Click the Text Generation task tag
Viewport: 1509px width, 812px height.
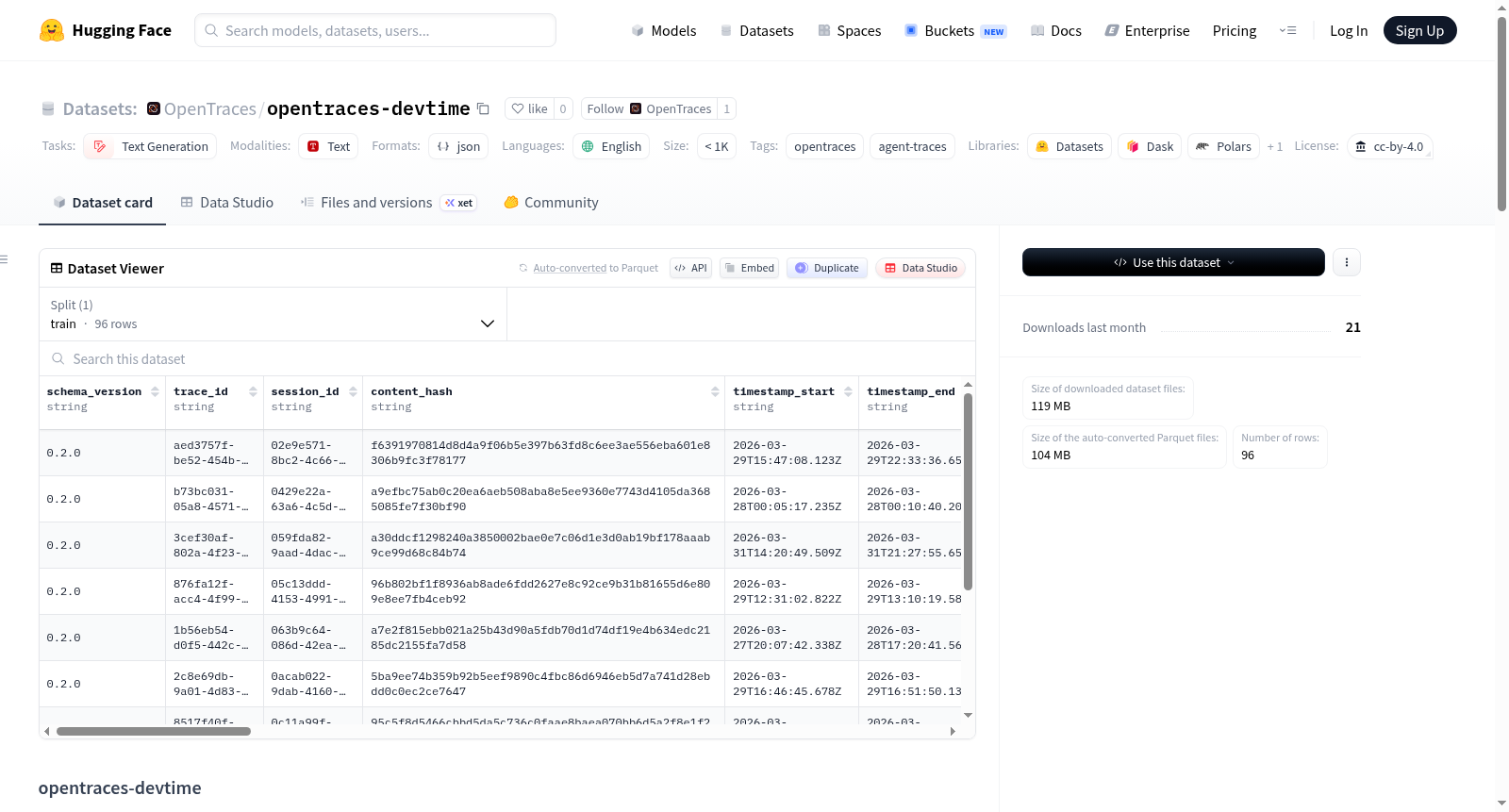150,146
